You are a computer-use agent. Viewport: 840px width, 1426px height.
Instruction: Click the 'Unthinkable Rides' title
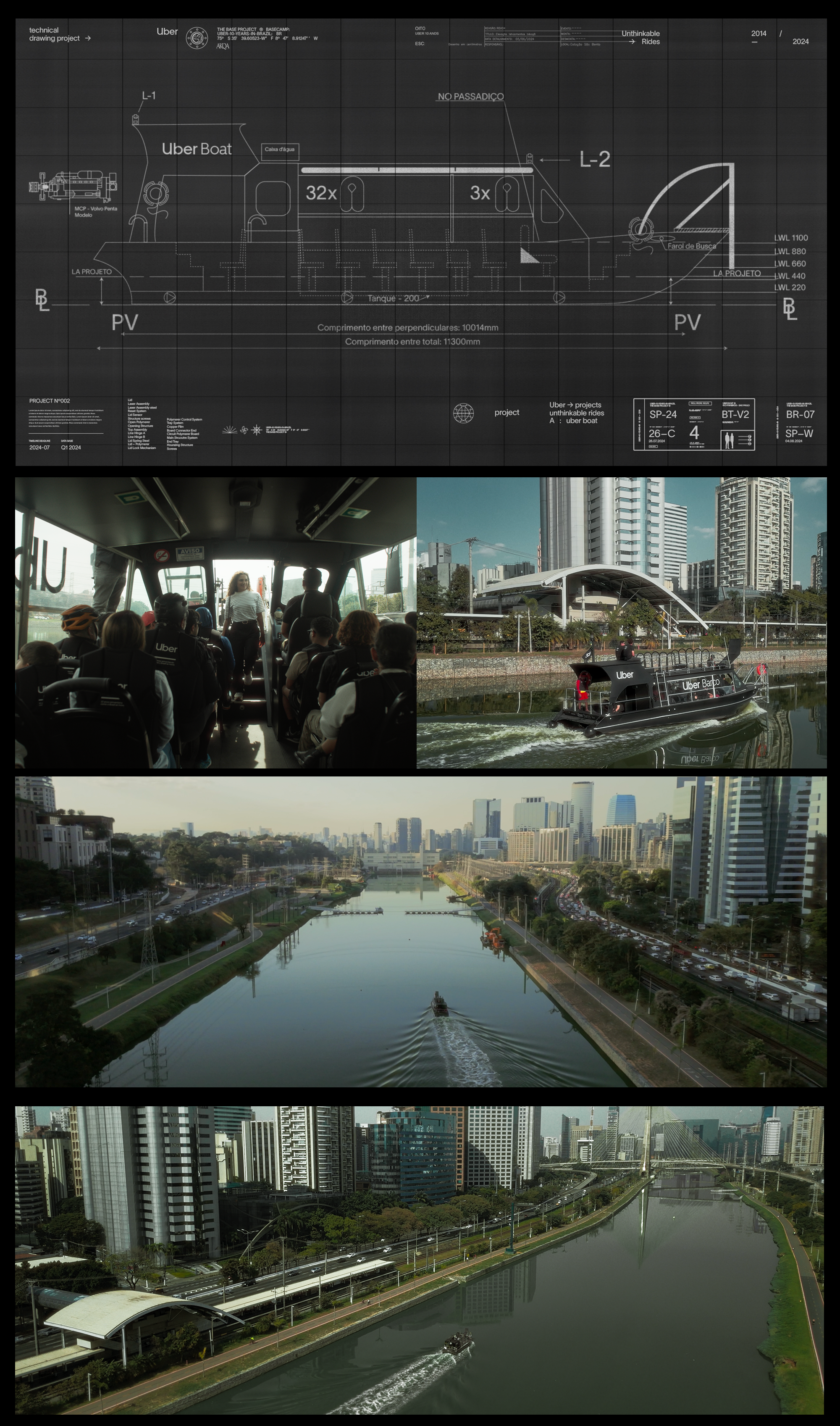pos(641,37)
